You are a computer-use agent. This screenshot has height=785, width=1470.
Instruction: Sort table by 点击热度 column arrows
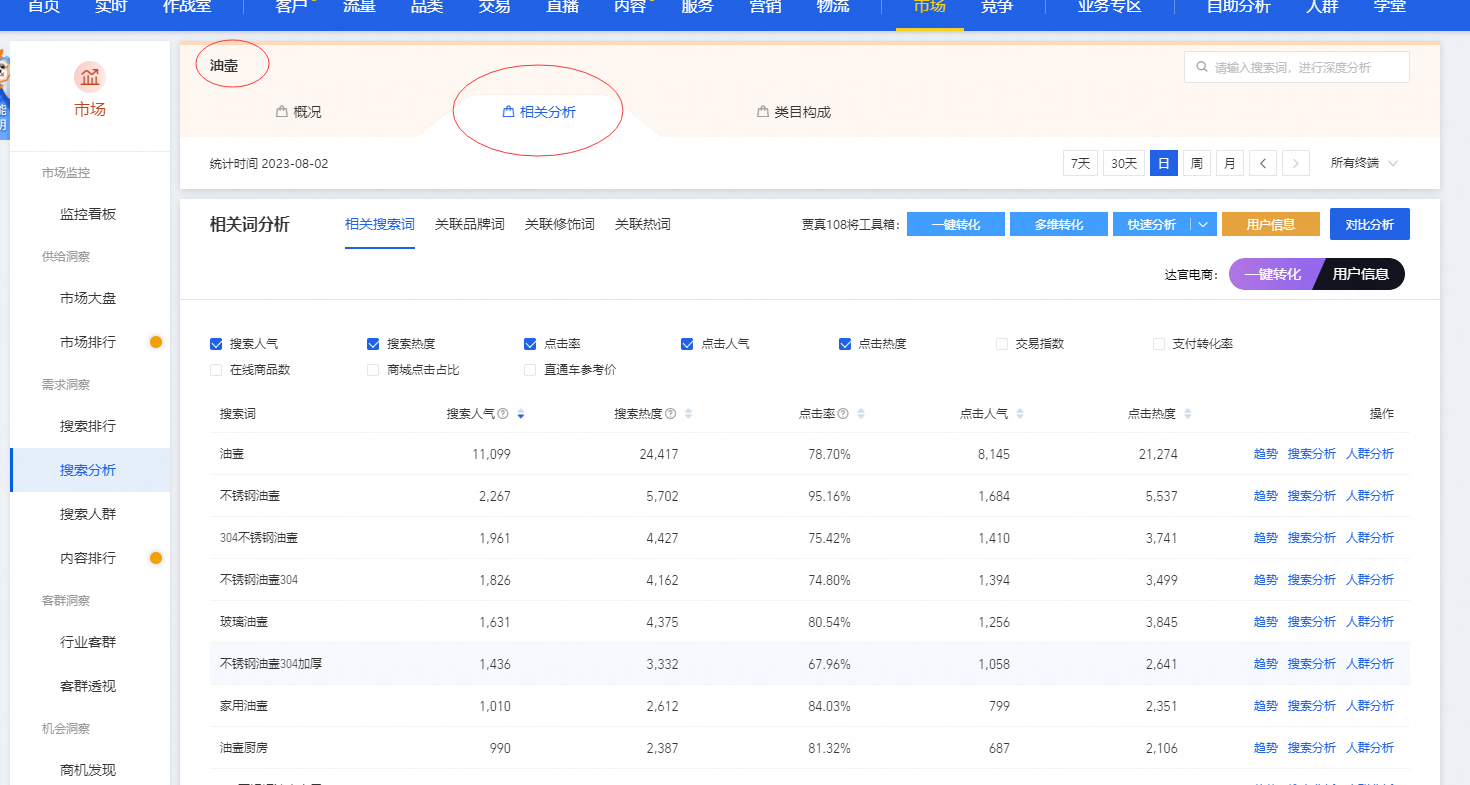tap(1188, 414)
